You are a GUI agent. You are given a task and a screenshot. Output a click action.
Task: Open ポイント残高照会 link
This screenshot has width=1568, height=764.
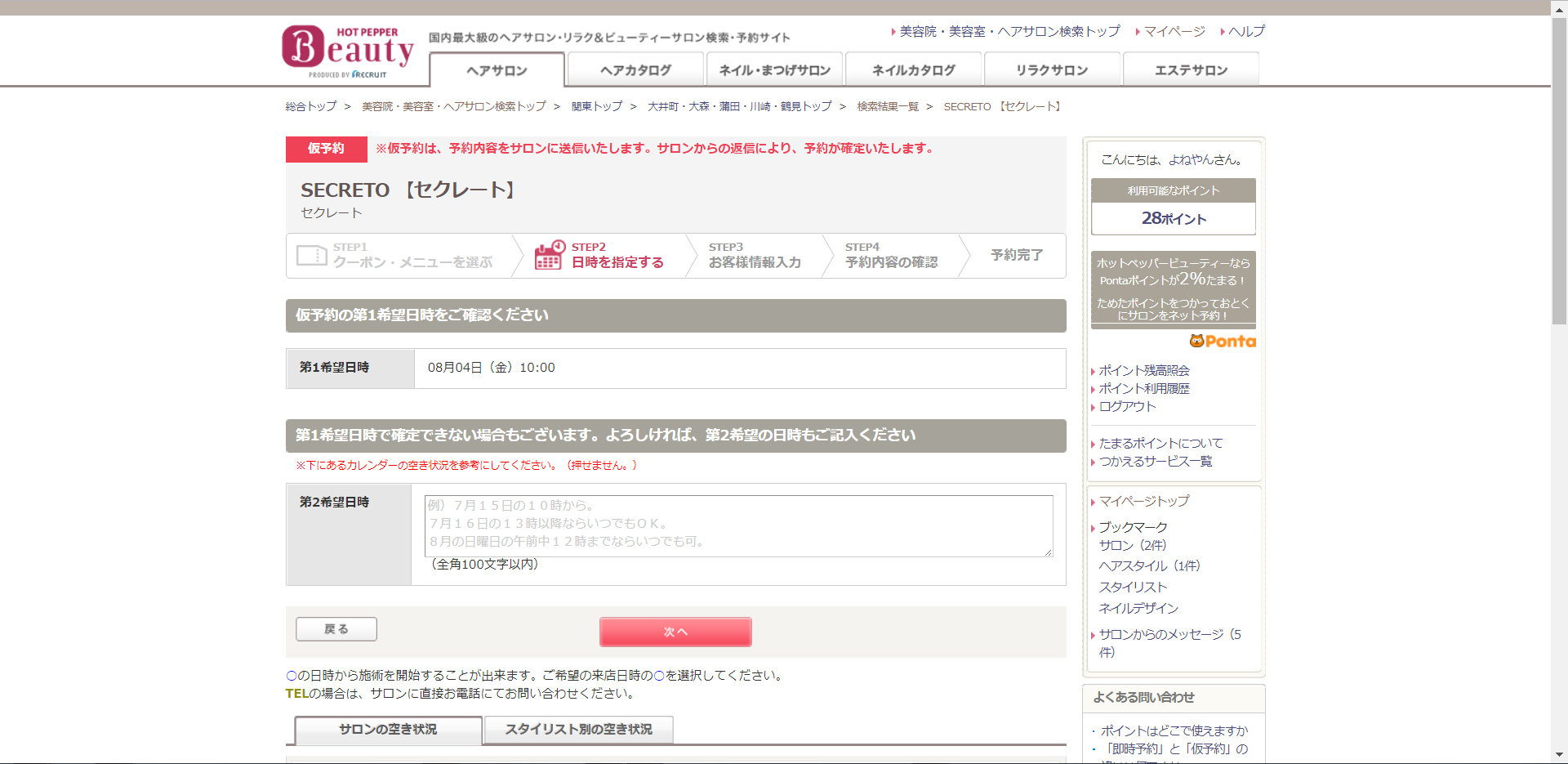coord(1144,370)
